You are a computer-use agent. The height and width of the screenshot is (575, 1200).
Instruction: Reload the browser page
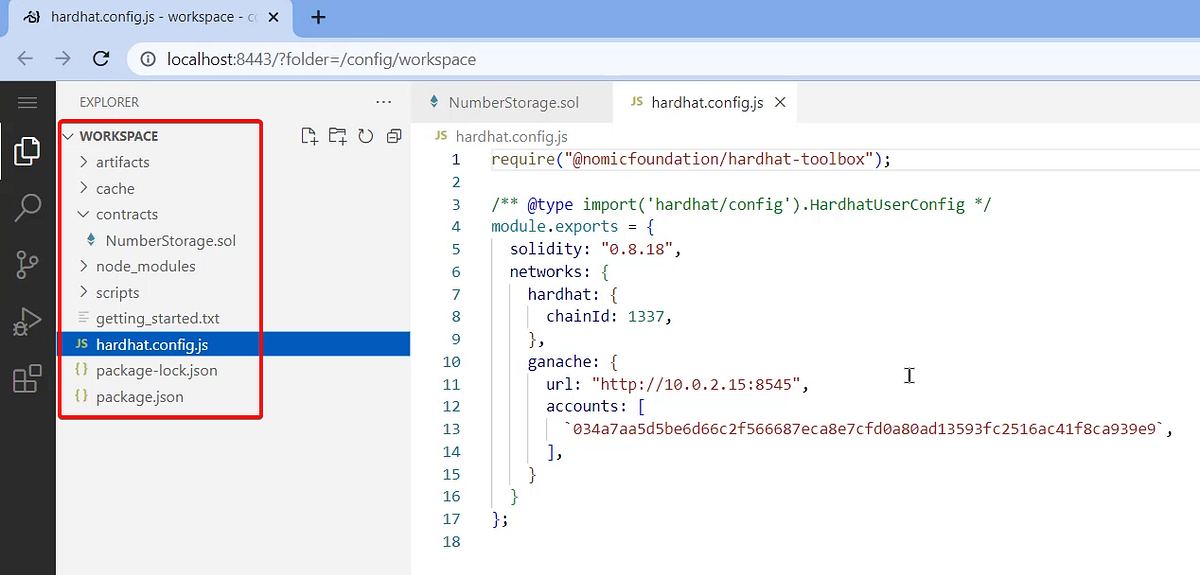click(x=100, y=59)
